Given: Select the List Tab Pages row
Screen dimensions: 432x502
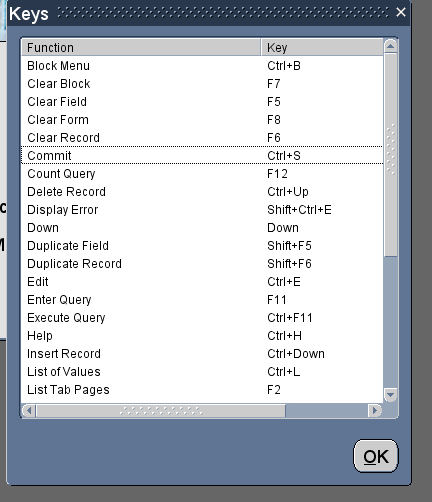Looking at the screenshot, I should [202, 390].
